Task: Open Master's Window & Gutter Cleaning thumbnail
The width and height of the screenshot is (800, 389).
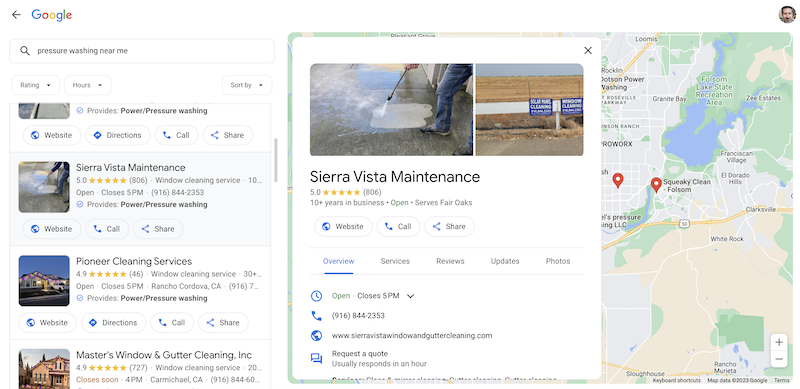Action: (44, 369)
